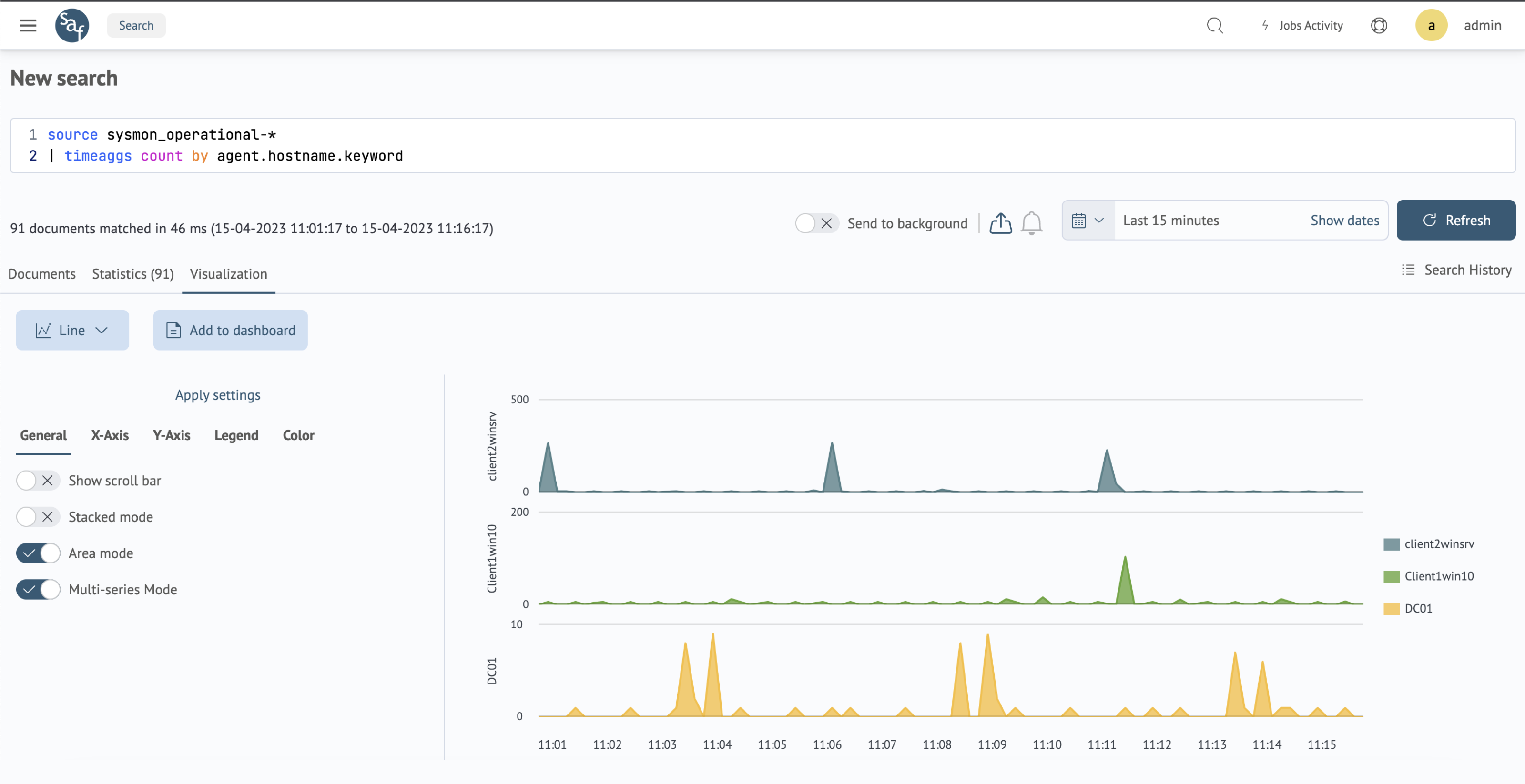1525x784 pixels.
Task: Open Jobs Activity
Action: pos(1302,25)
